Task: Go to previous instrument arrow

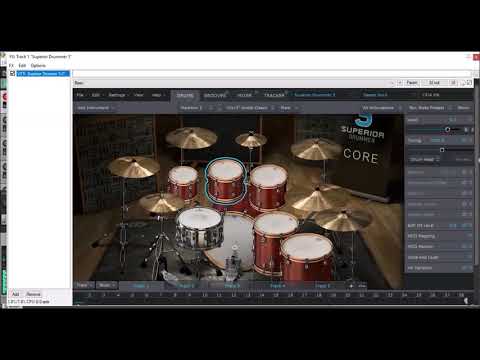Action: pyautogui.click(x=211, y=108)
